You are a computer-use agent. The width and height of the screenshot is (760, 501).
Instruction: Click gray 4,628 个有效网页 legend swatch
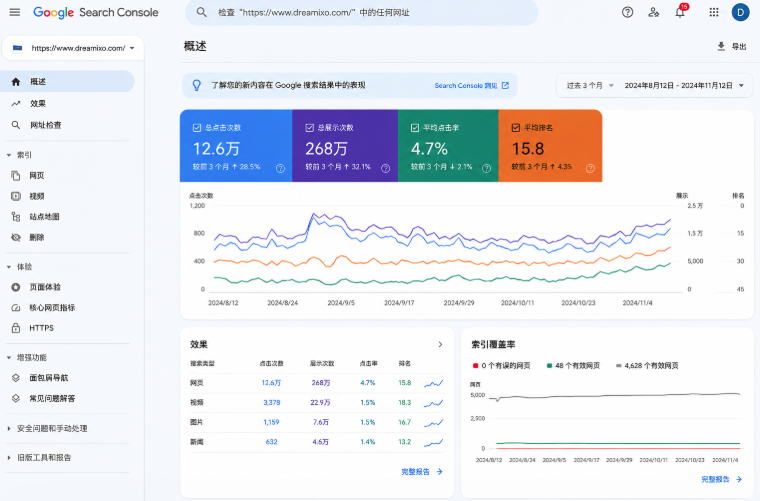point(618,366)
